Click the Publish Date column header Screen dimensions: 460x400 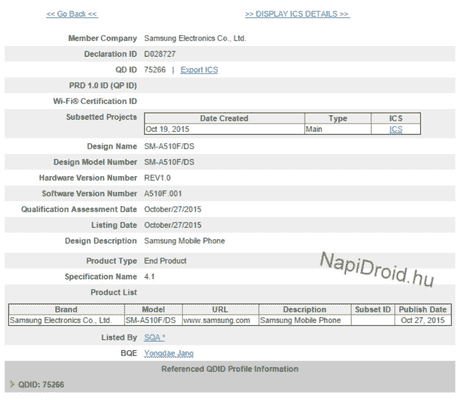(423, 309)
